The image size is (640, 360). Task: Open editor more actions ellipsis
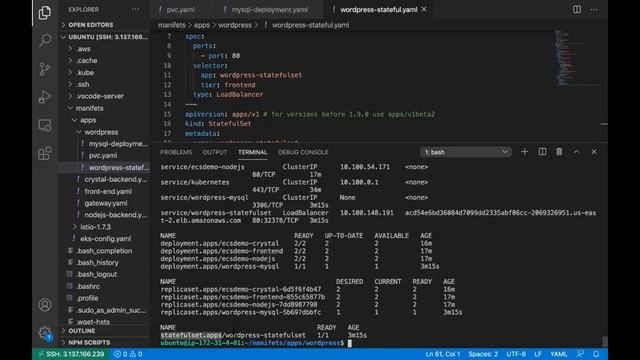pos(594,9)
